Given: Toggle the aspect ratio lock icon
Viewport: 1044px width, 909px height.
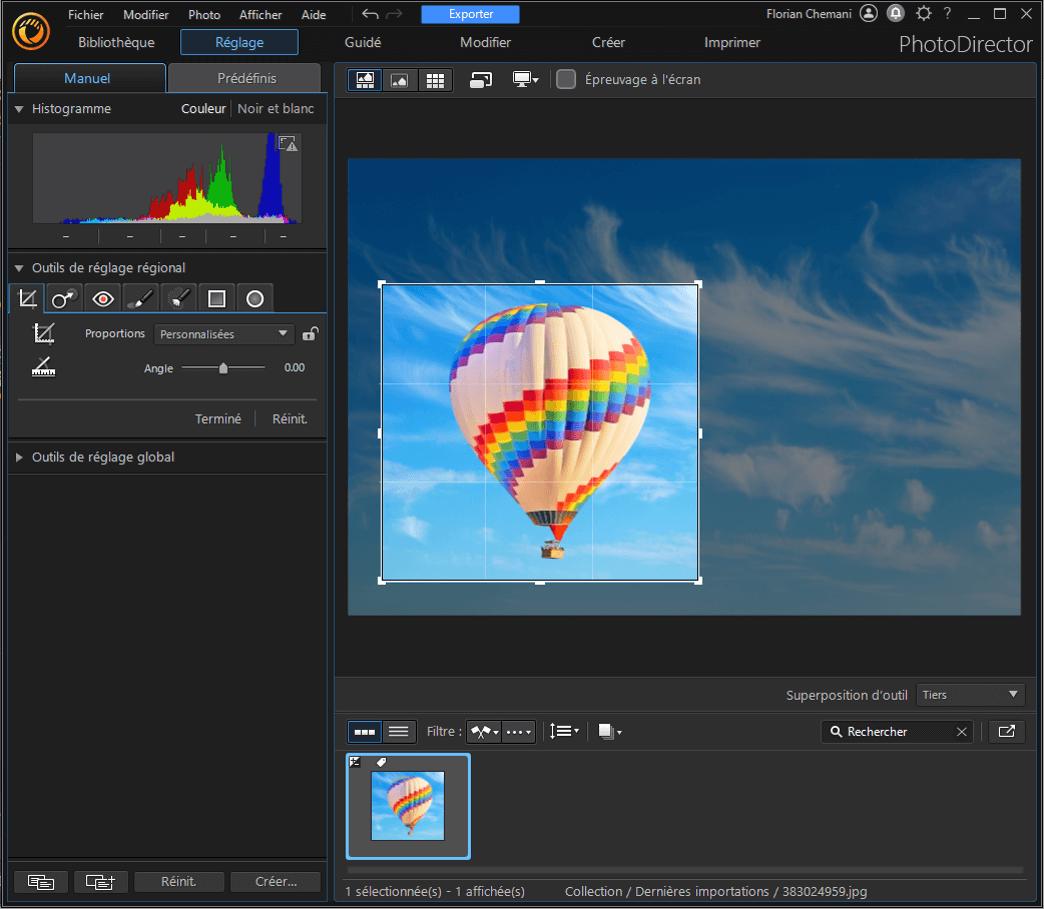Looking at the screenshot, I should pos(310,334).
